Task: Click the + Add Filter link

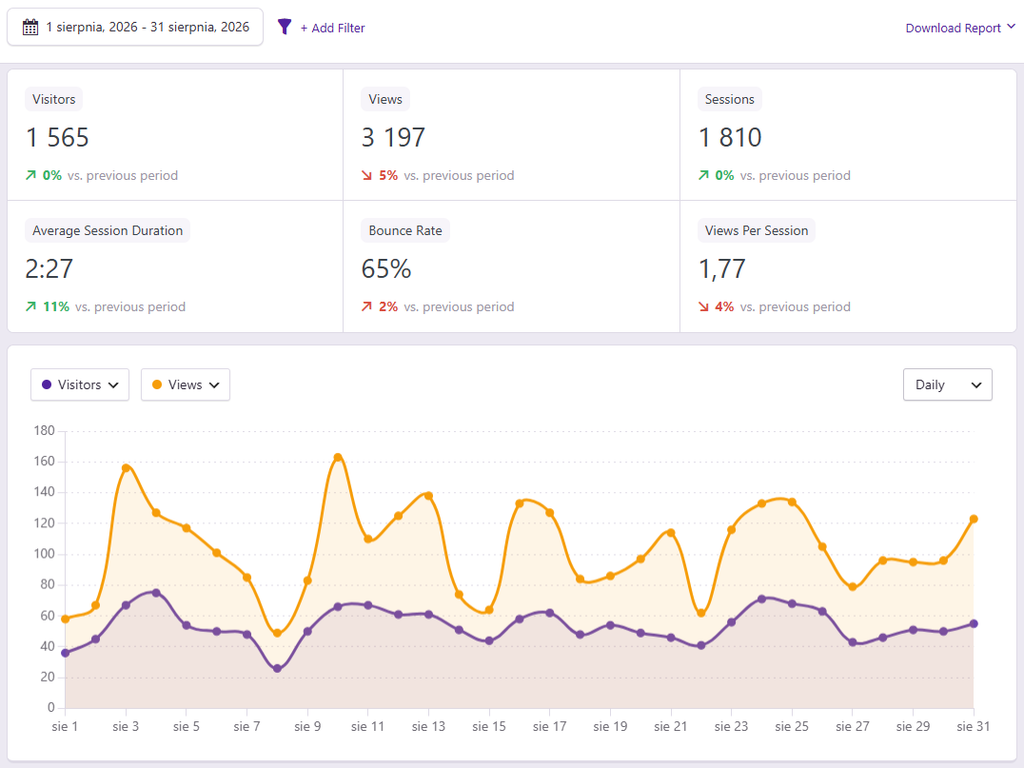Action: [x=332, y=28]
